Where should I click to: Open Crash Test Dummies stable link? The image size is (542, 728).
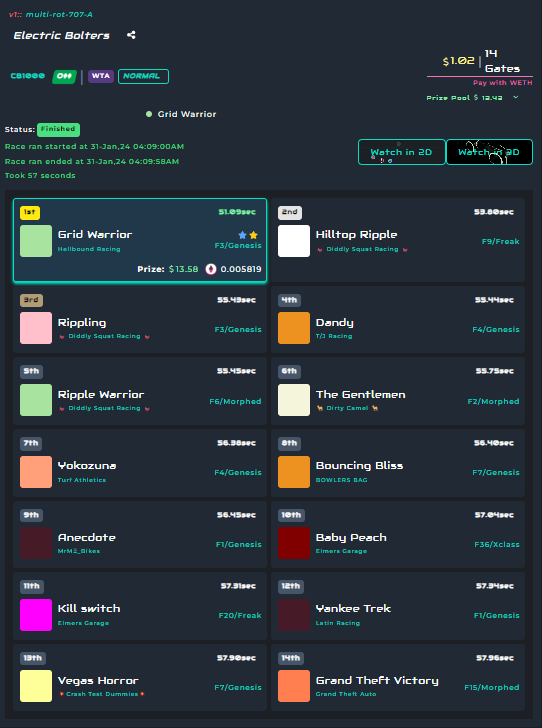click(x=102, y=694)
